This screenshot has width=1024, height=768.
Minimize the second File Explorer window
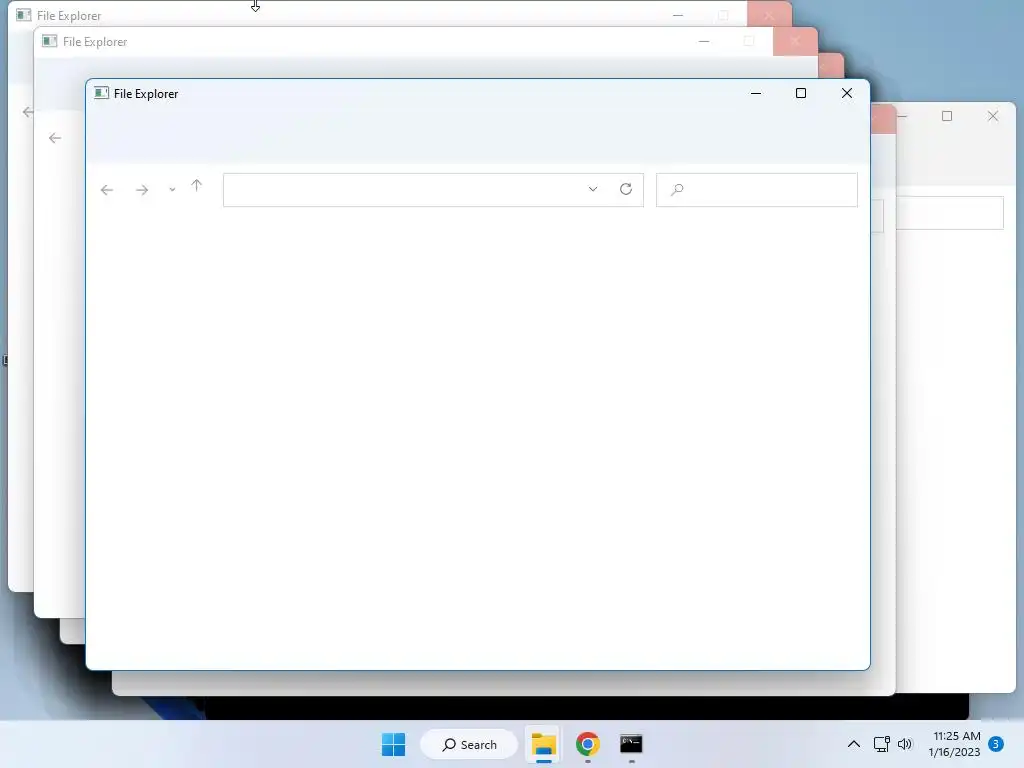pos(704,41)
